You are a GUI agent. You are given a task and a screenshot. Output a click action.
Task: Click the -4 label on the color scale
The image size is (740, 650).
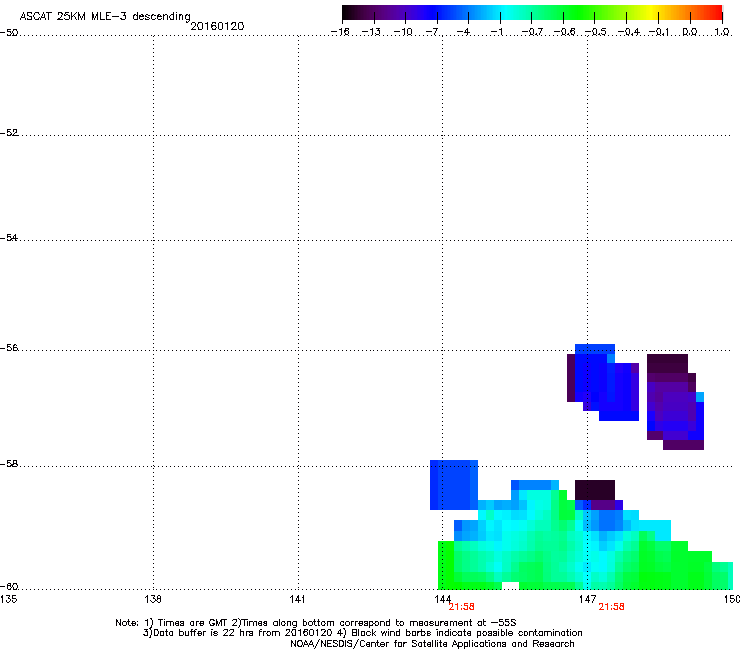(464, 32)
